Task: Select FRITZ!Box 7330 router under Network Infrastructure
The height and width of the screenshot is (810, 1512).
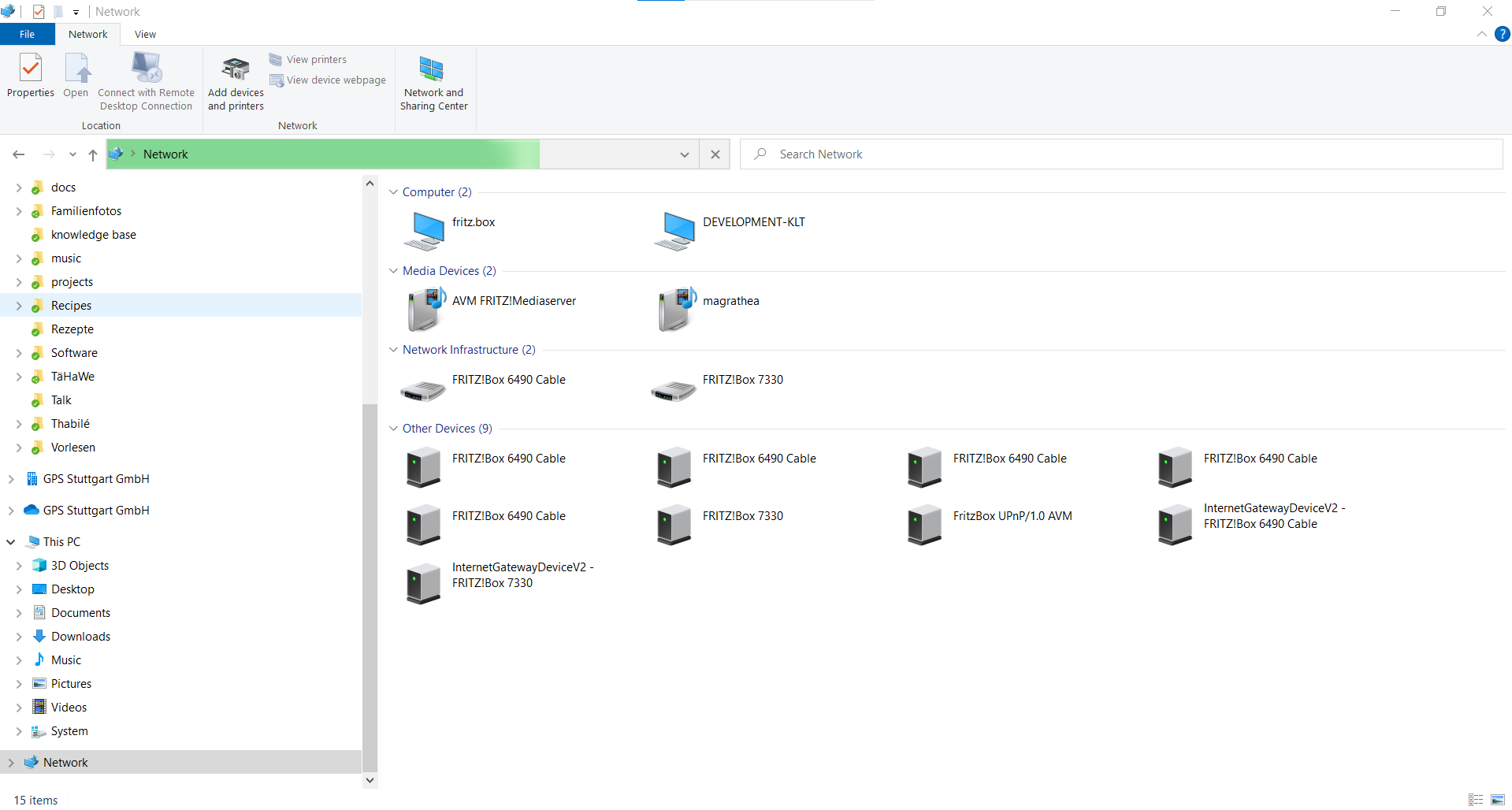Action: 675,388
